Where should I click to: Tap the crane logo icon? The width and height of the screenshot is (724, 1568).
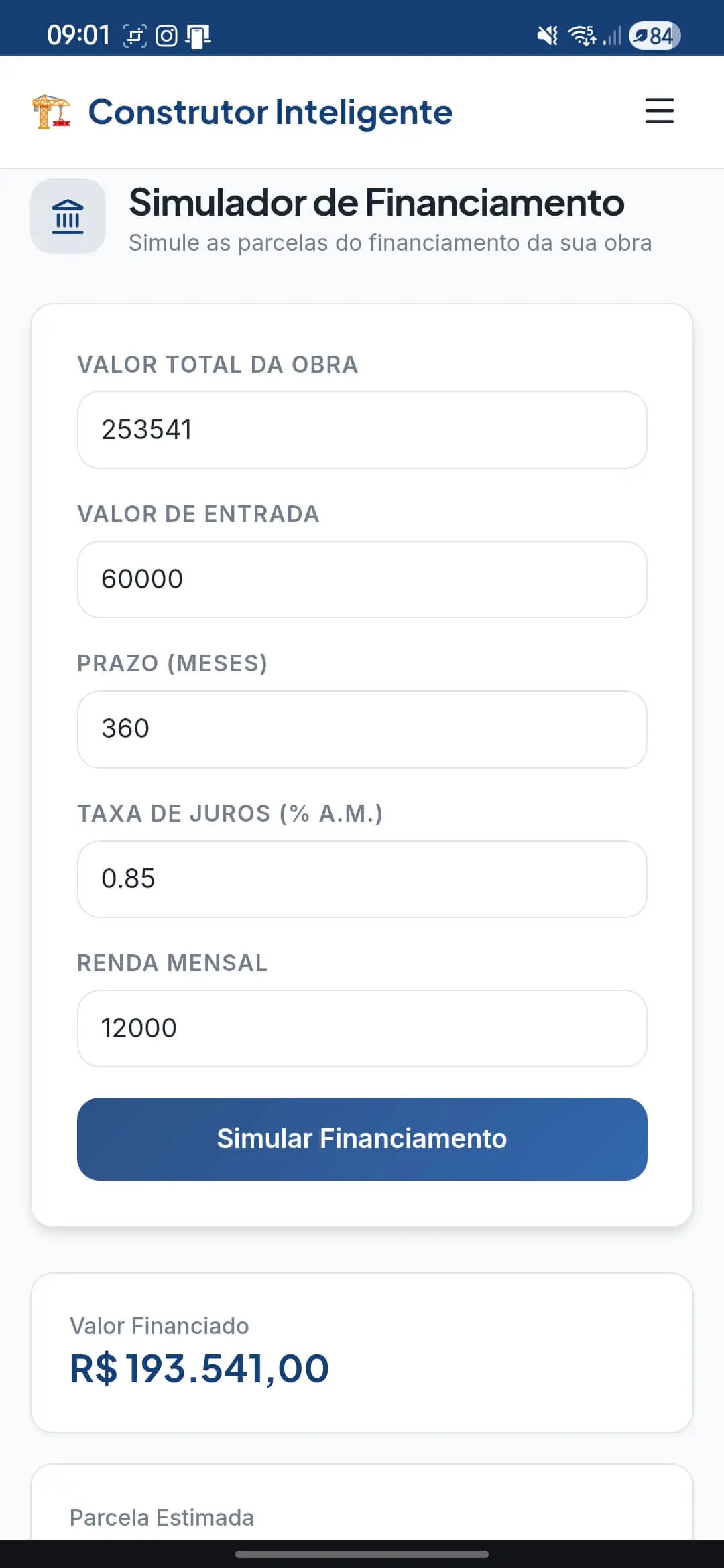(51, 111)
